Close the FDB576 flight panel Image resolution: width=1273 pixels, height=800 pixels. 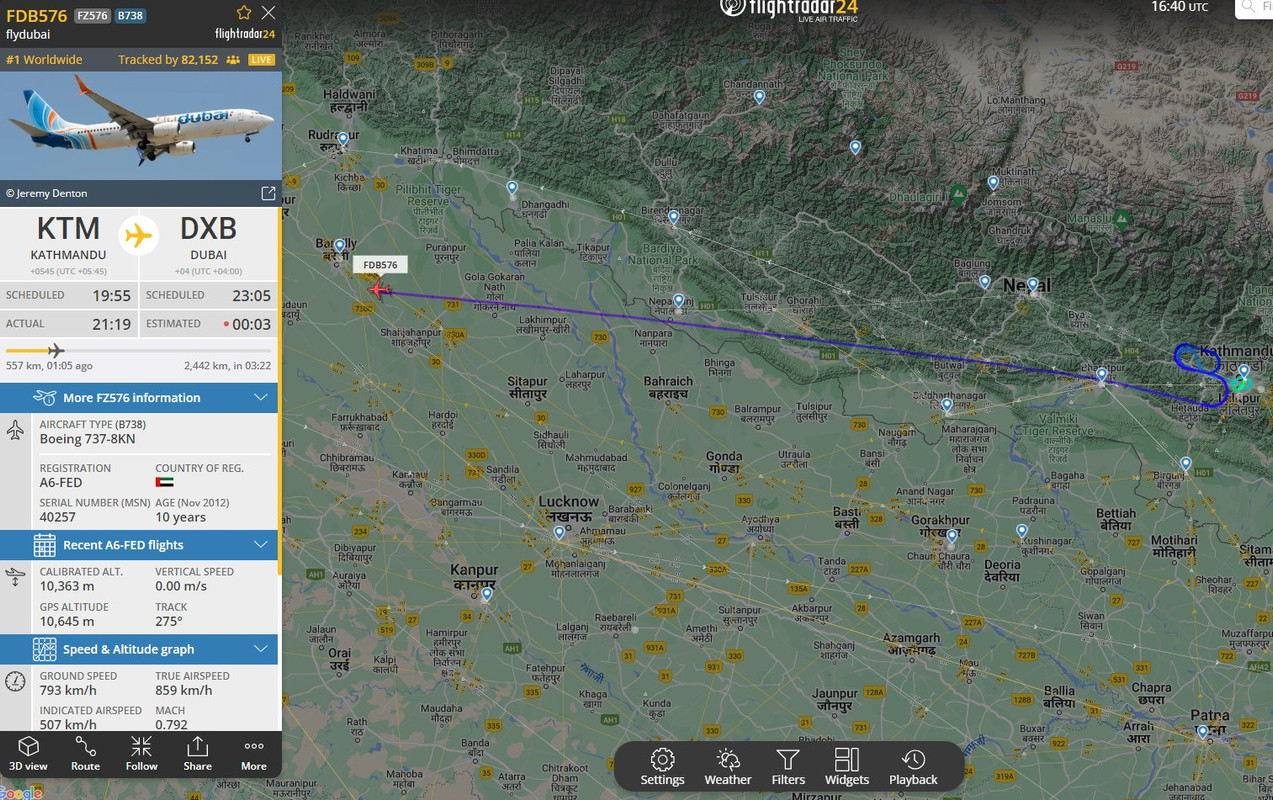point(268,13)
